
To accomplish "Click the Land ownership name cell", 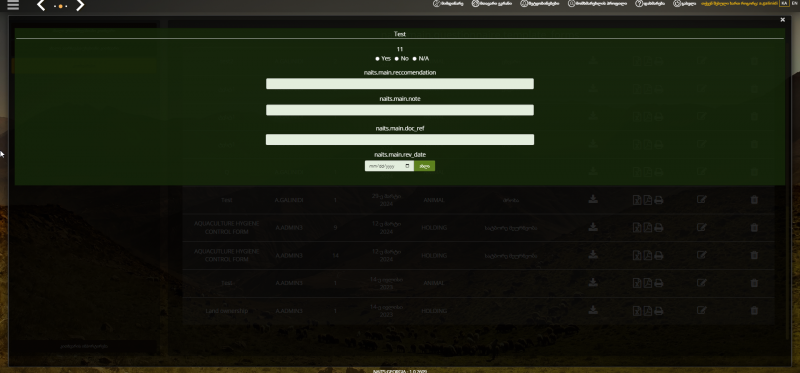I will (227, 311).
